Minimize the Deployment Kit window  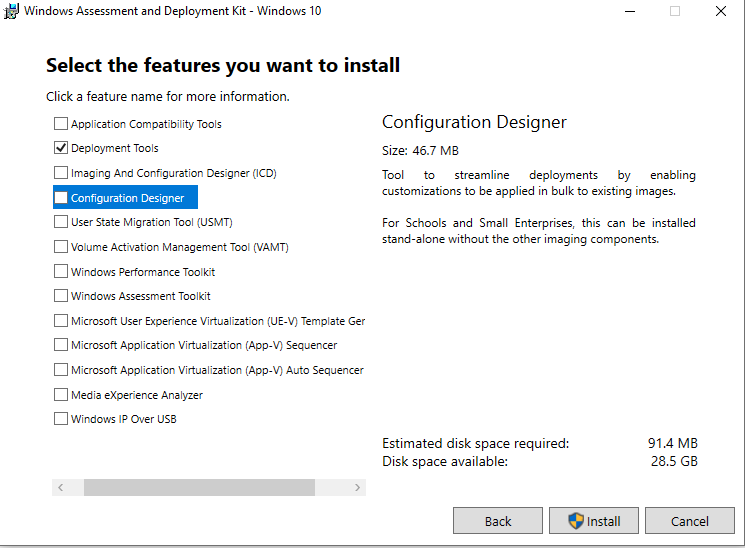630,11
